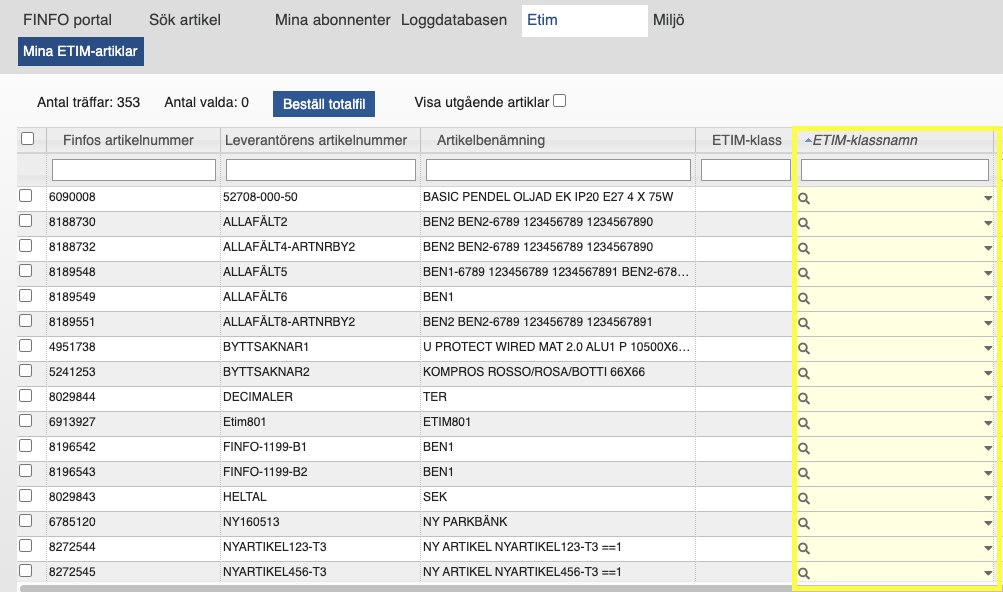Open ETIM-klassnamn dropdown for ALLAFÄLT5 row
The height and width of the screenshot is (592, 1003).
point(988,274)
